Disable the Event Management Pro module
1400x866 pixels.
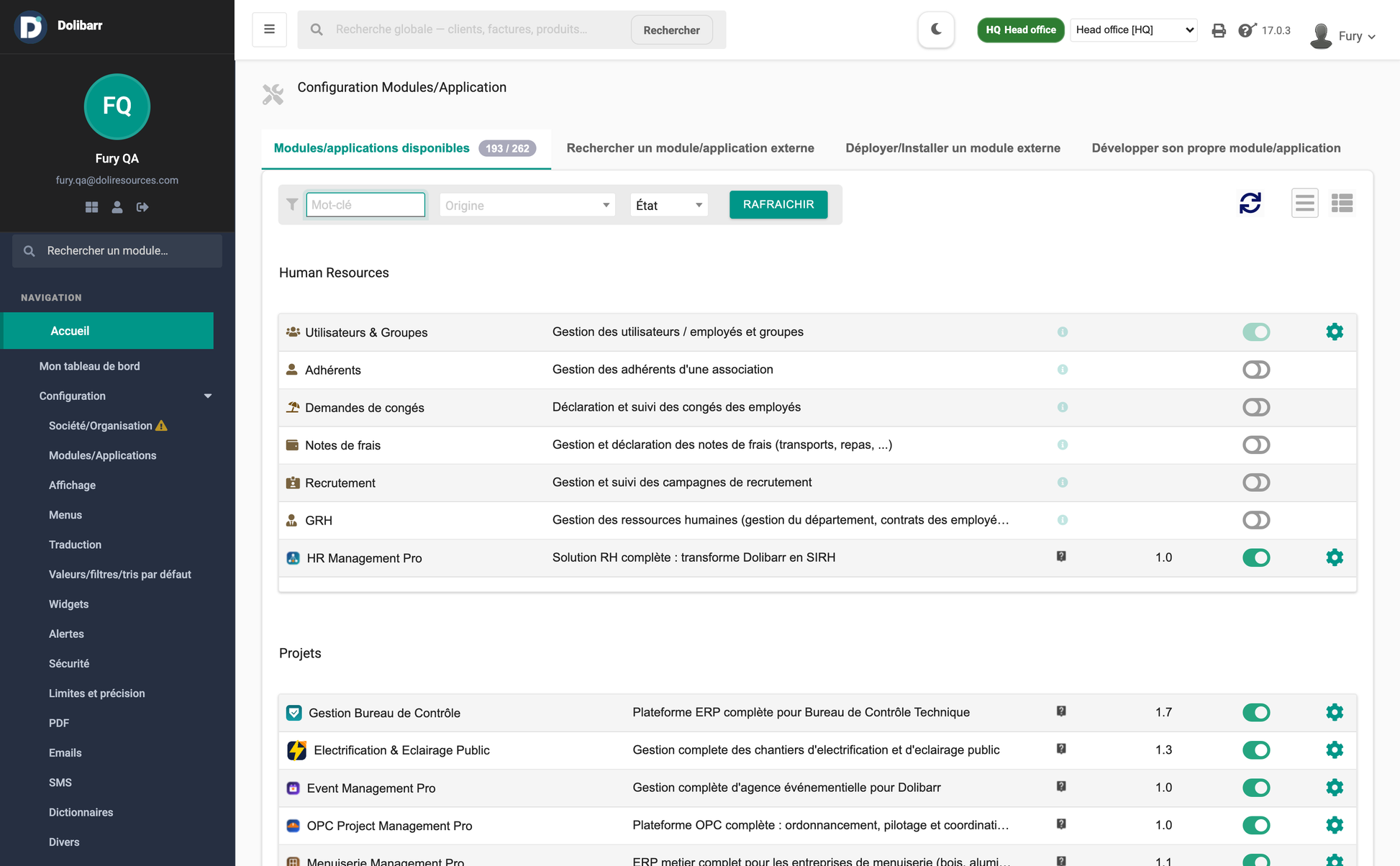click(x=1256, y=788)
